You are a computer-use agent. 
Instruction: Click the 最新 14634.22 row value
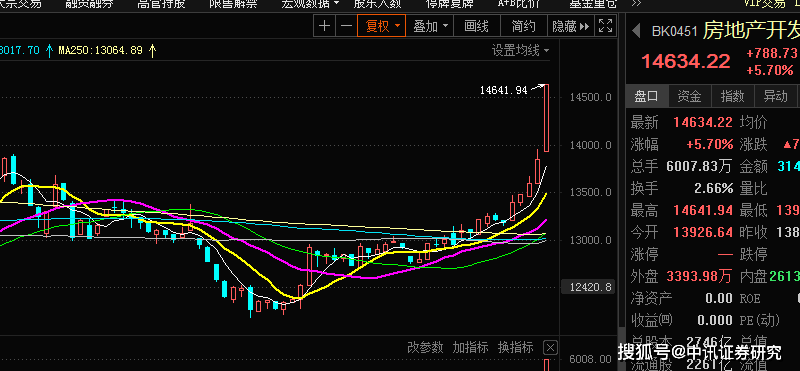coord(703,122)
